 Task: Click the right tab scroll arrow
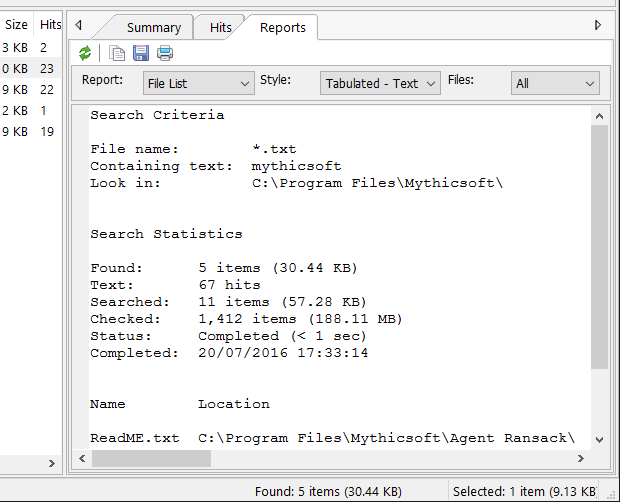point(598,25)
